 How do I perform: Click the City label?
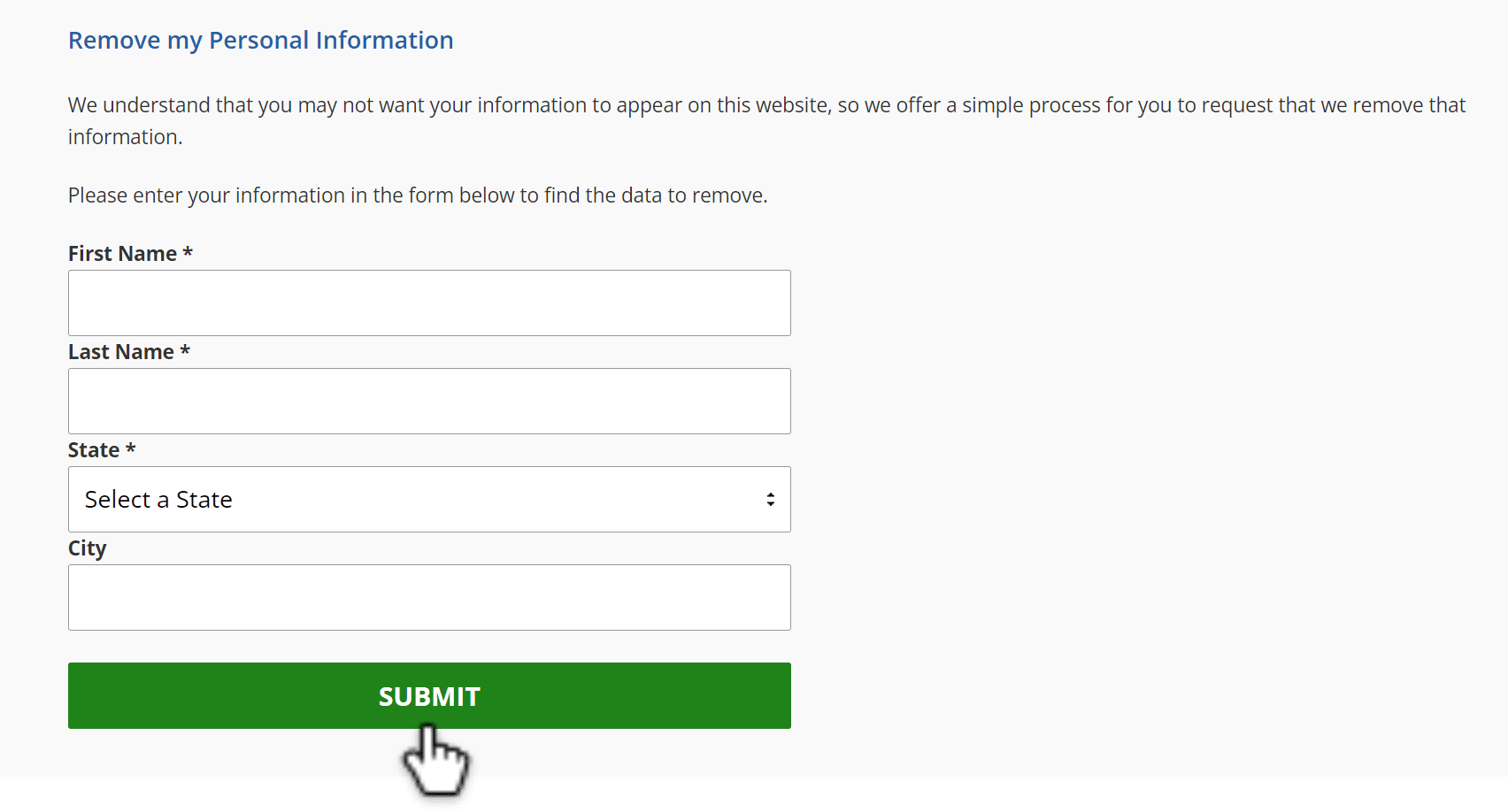tap(87, 548)
